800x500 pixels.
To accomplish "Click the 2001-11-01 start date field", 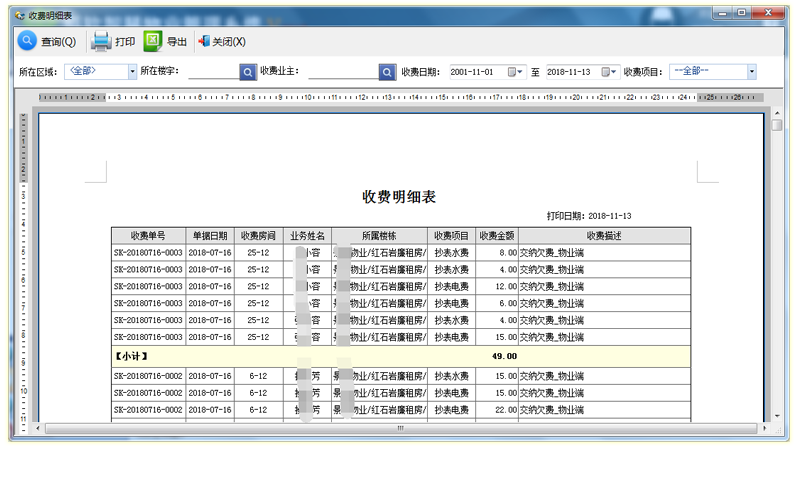I will (475, 72).
